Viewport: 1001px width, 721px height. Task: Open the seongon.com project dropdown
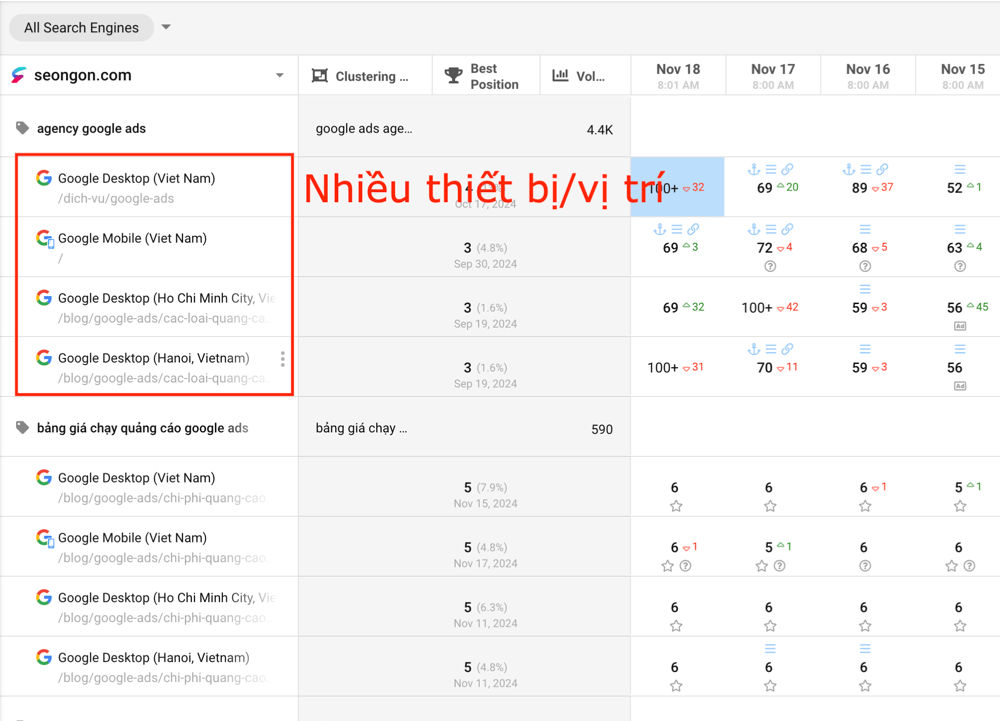[x=280, y=75]
